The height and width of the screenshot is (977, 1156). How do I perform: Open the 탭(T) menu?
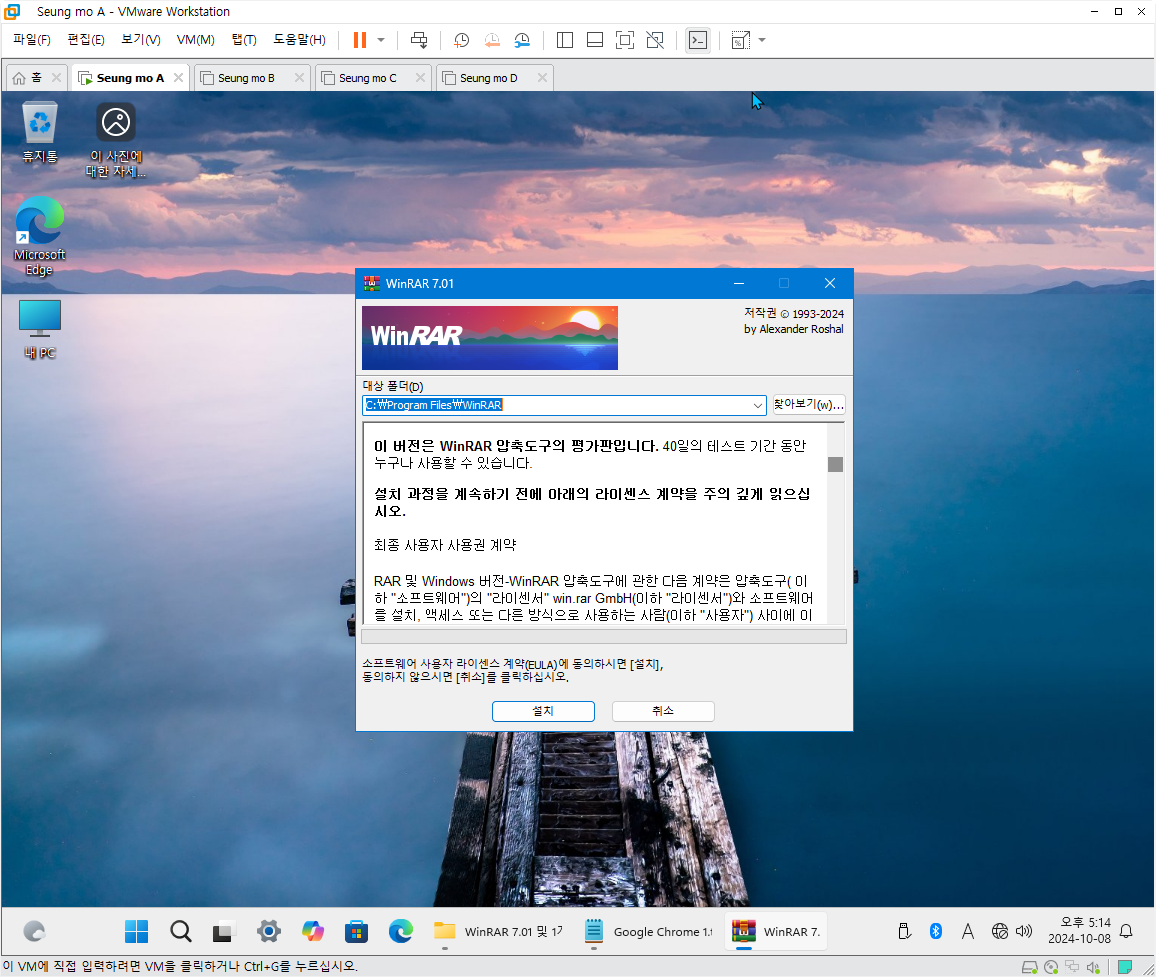click(x=244, y=40)
